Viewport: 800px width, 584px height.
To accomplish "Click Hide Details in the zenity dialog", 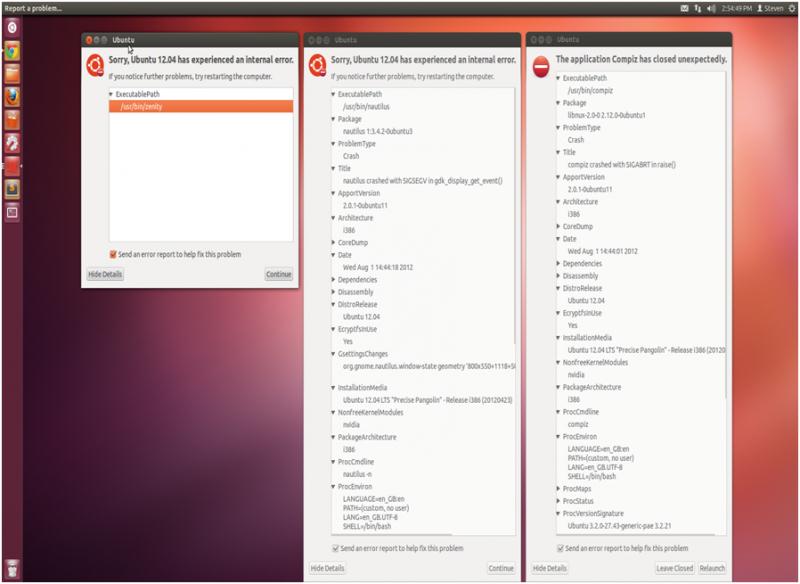I will [x=105, y=274].
